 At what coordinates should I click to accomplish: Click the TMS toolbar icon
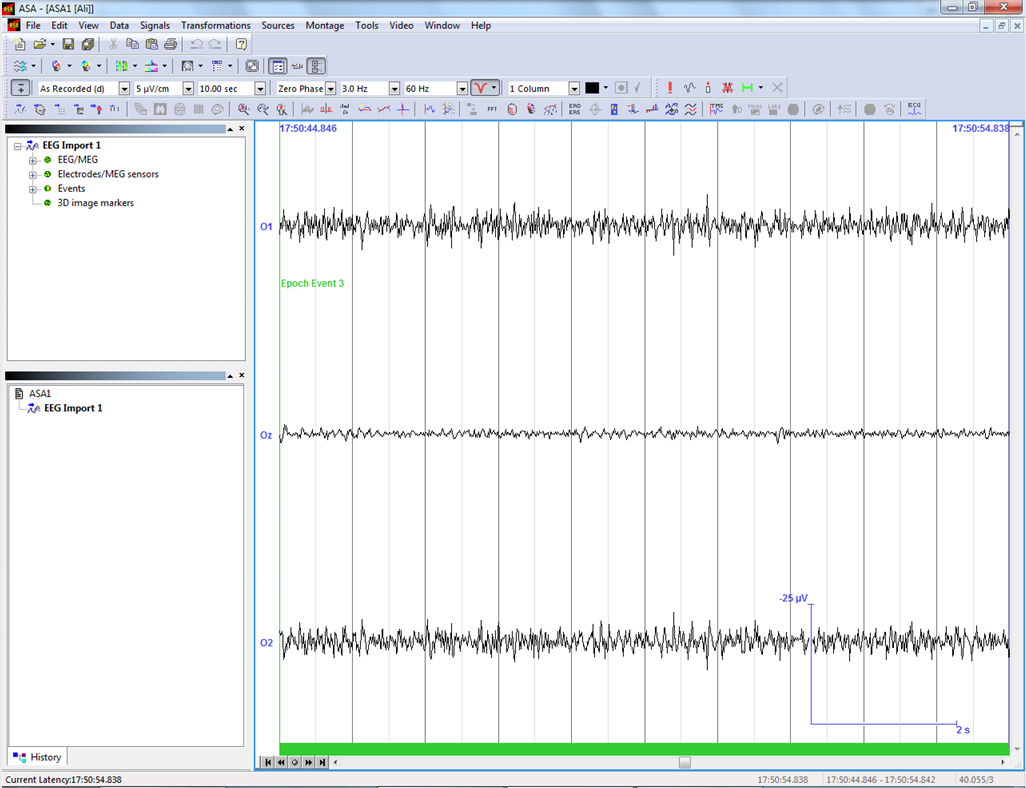(x=716, y=109)
